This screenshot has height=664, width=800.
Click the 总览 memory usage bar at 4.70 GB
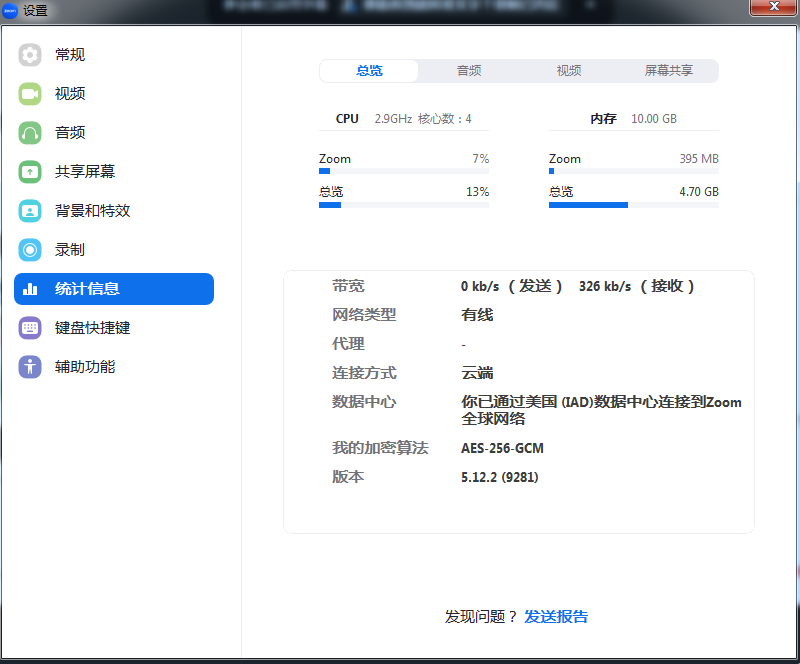pos(633,205)
